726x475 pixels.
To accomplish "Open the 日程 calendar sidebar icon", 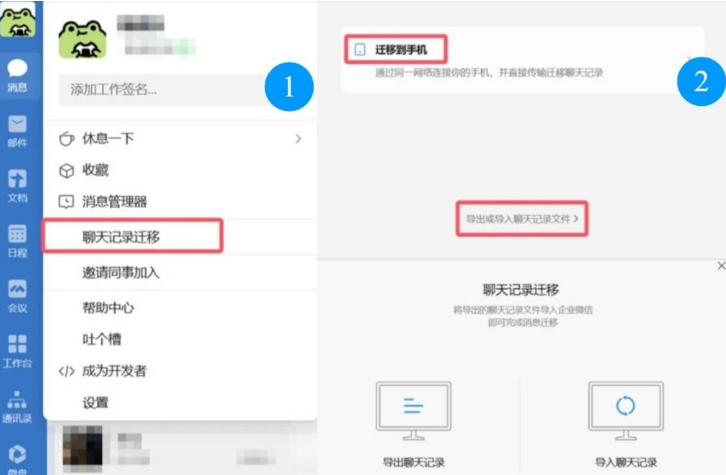I will coord(17,241).
